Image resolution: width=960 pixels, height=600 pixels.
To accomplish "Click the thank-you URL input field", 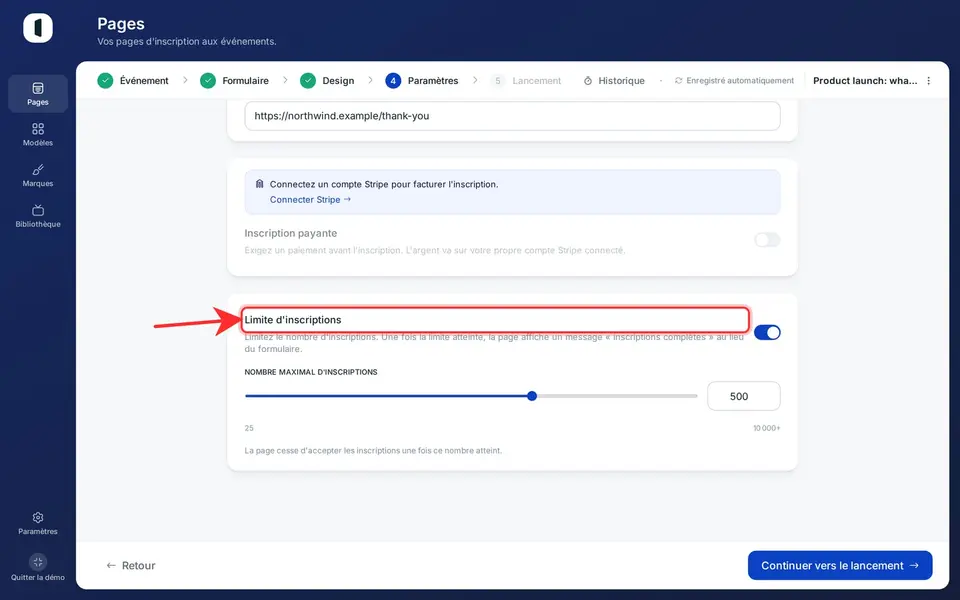I will tap(512, 116).
